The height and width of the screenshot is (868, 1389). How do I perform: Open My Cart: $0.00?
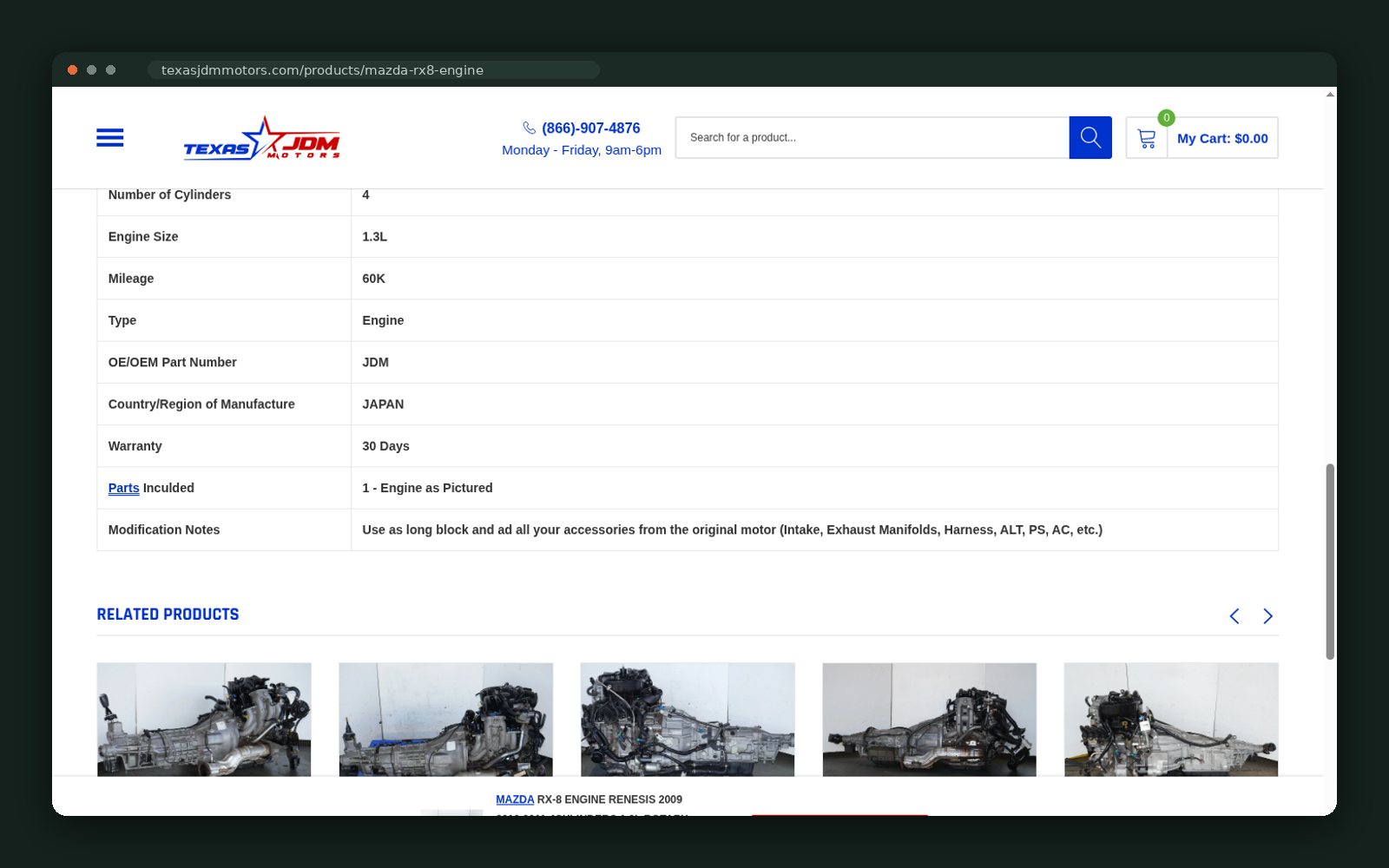tap(1222, 138)
